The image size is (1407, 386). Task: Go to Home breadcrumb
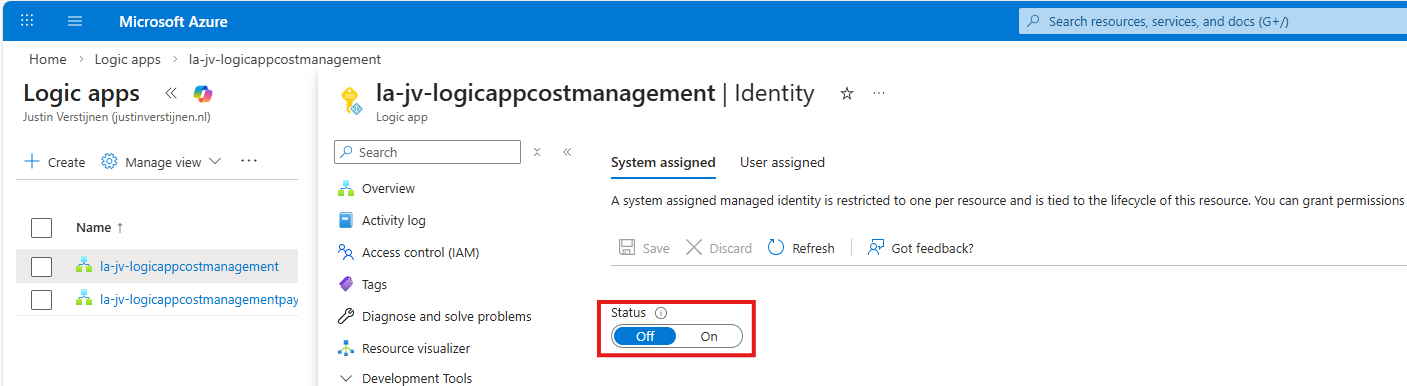click(x=48, y=59)
